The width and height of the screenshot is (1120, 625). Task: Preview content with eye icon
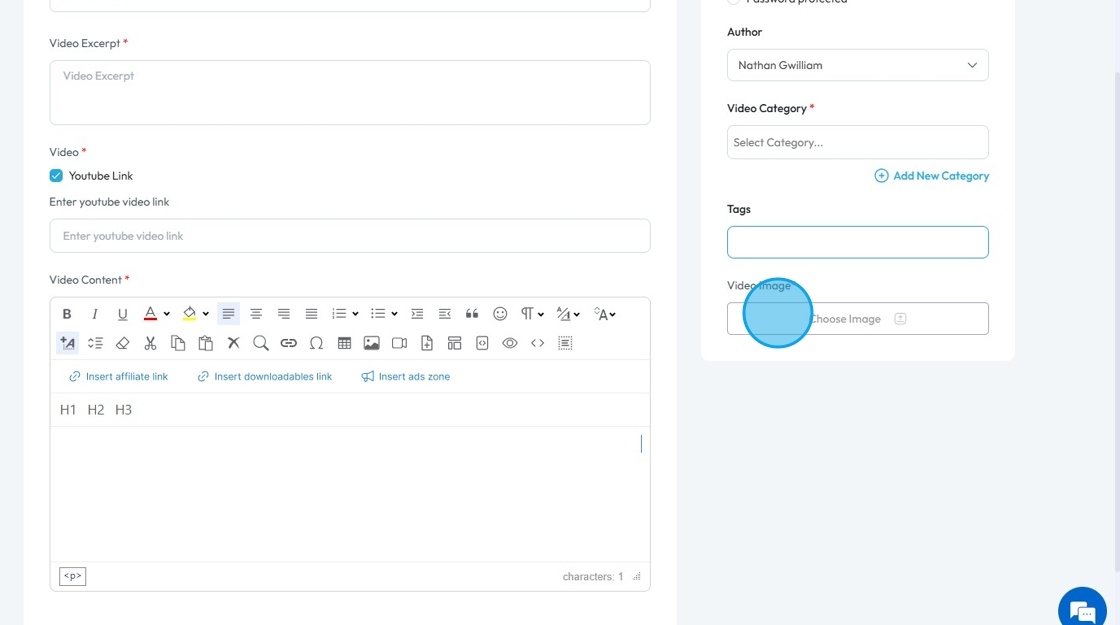click(x=510, y=343)
